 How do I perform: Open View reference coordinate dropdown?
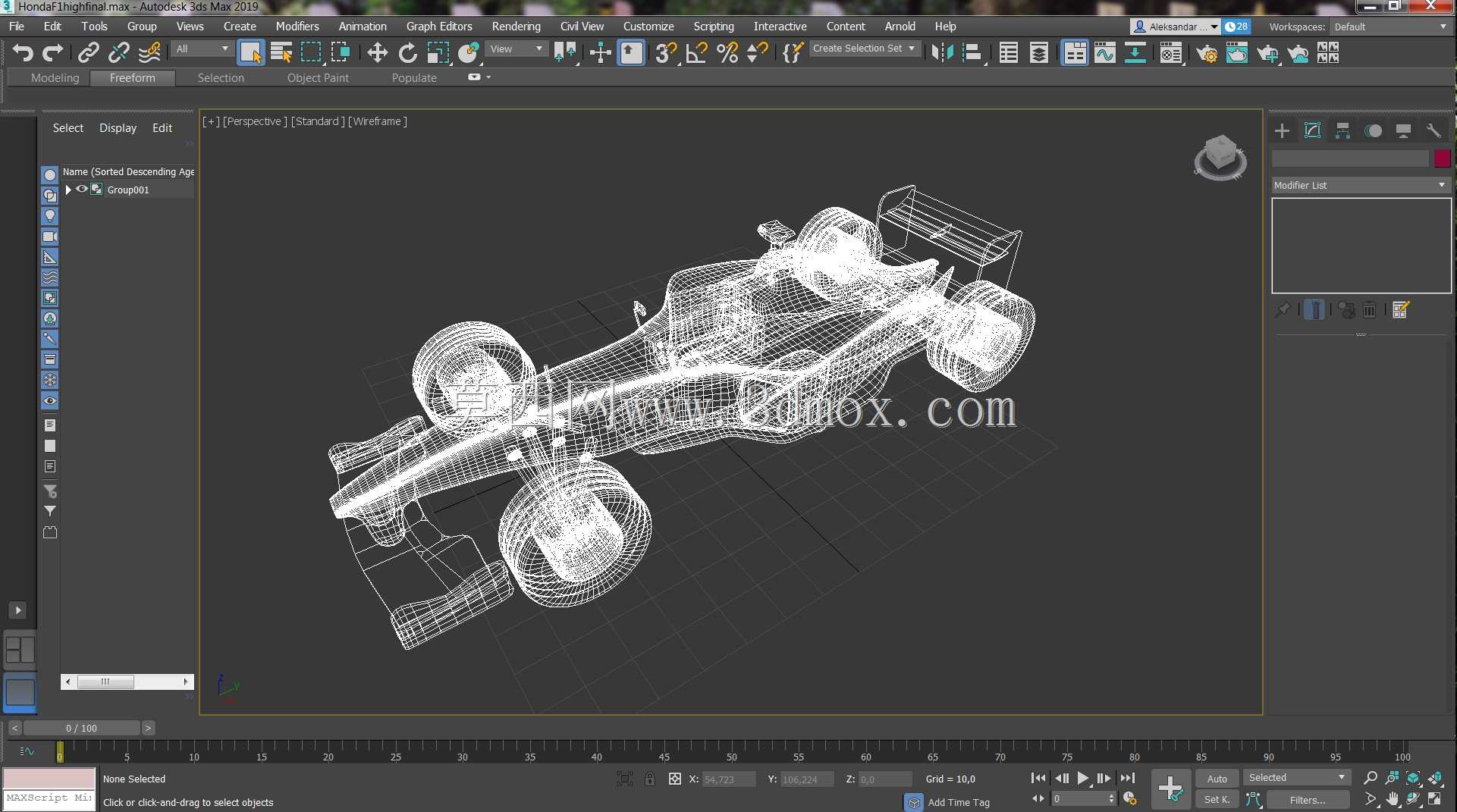point(517,49)
